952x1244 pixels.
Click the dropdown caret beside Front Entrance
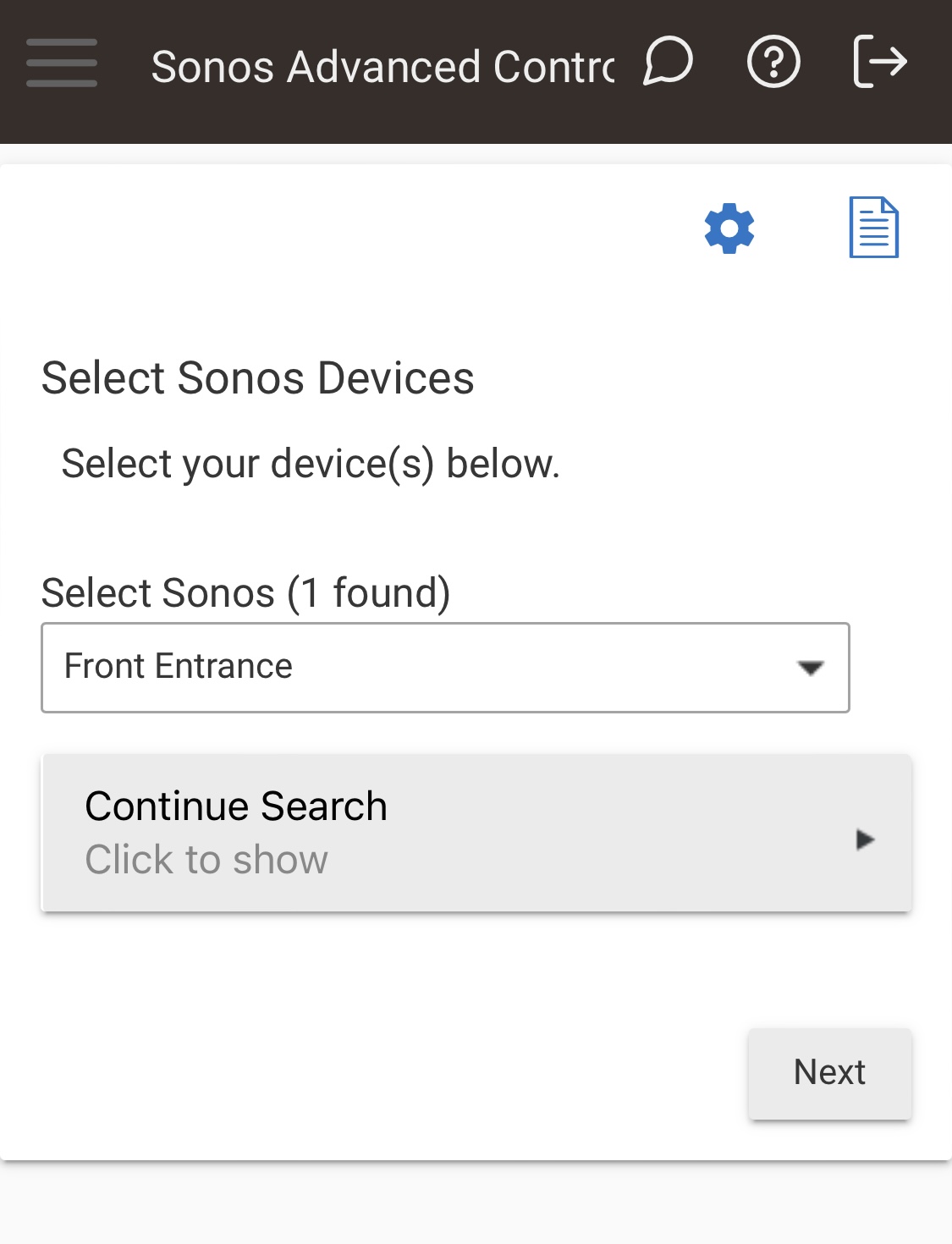[811, 669]
